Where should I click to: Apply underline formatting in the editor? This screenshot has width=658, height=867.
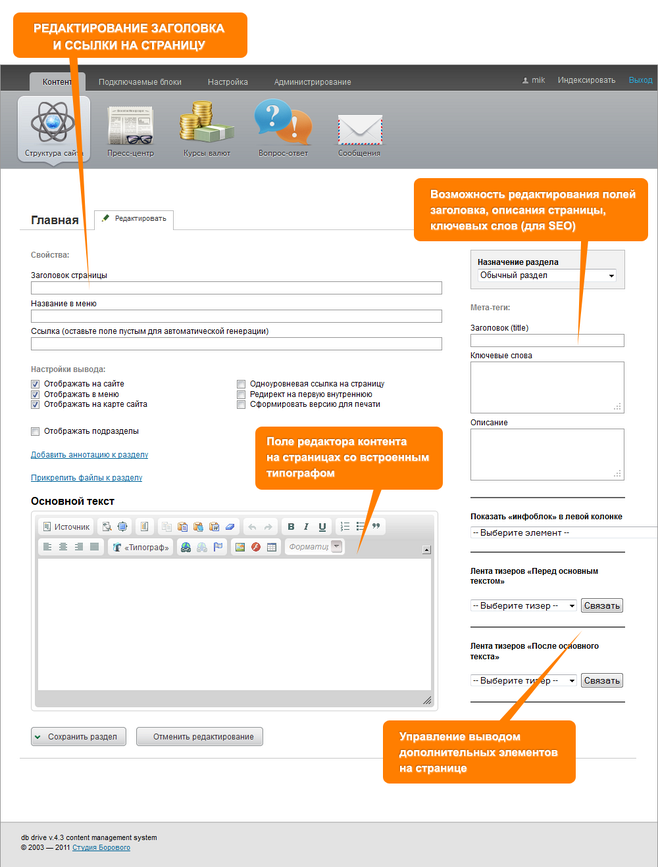coord(322,526)
